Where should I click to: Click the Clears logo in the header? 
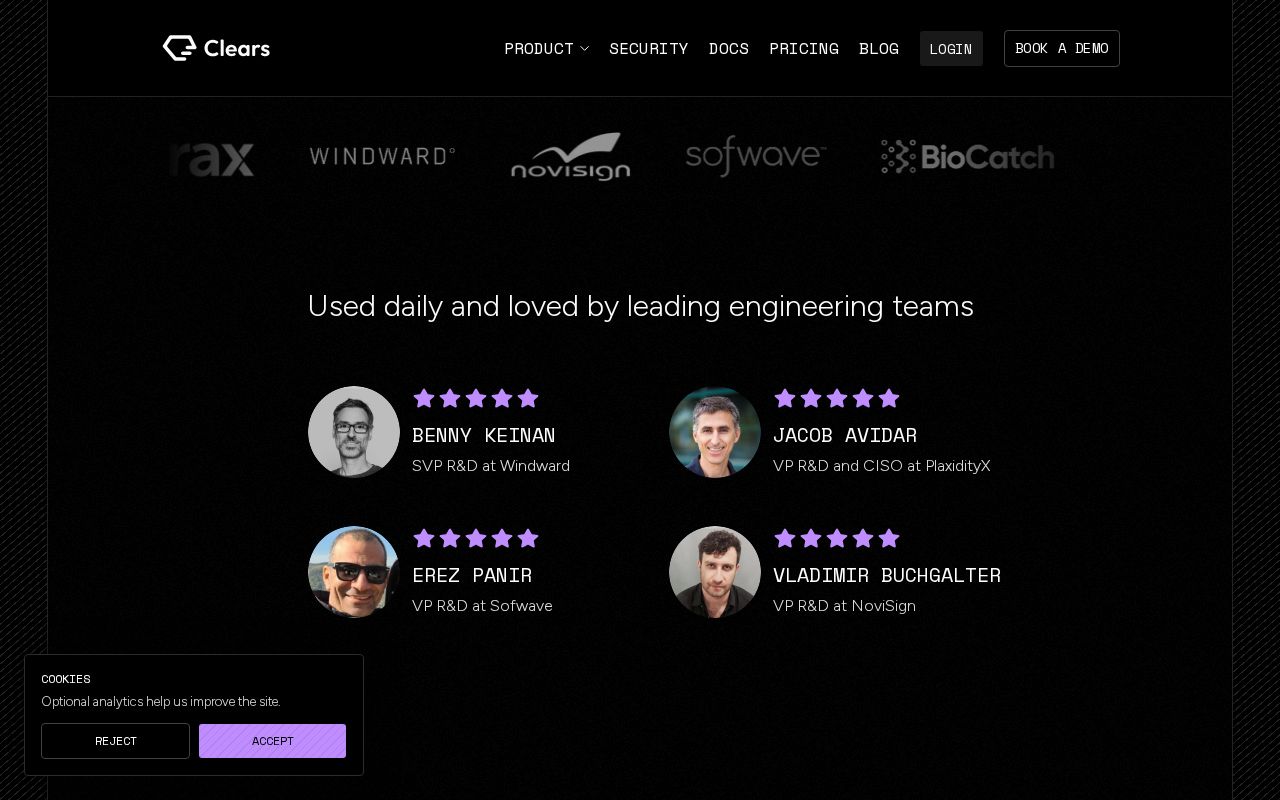(216, 48)
